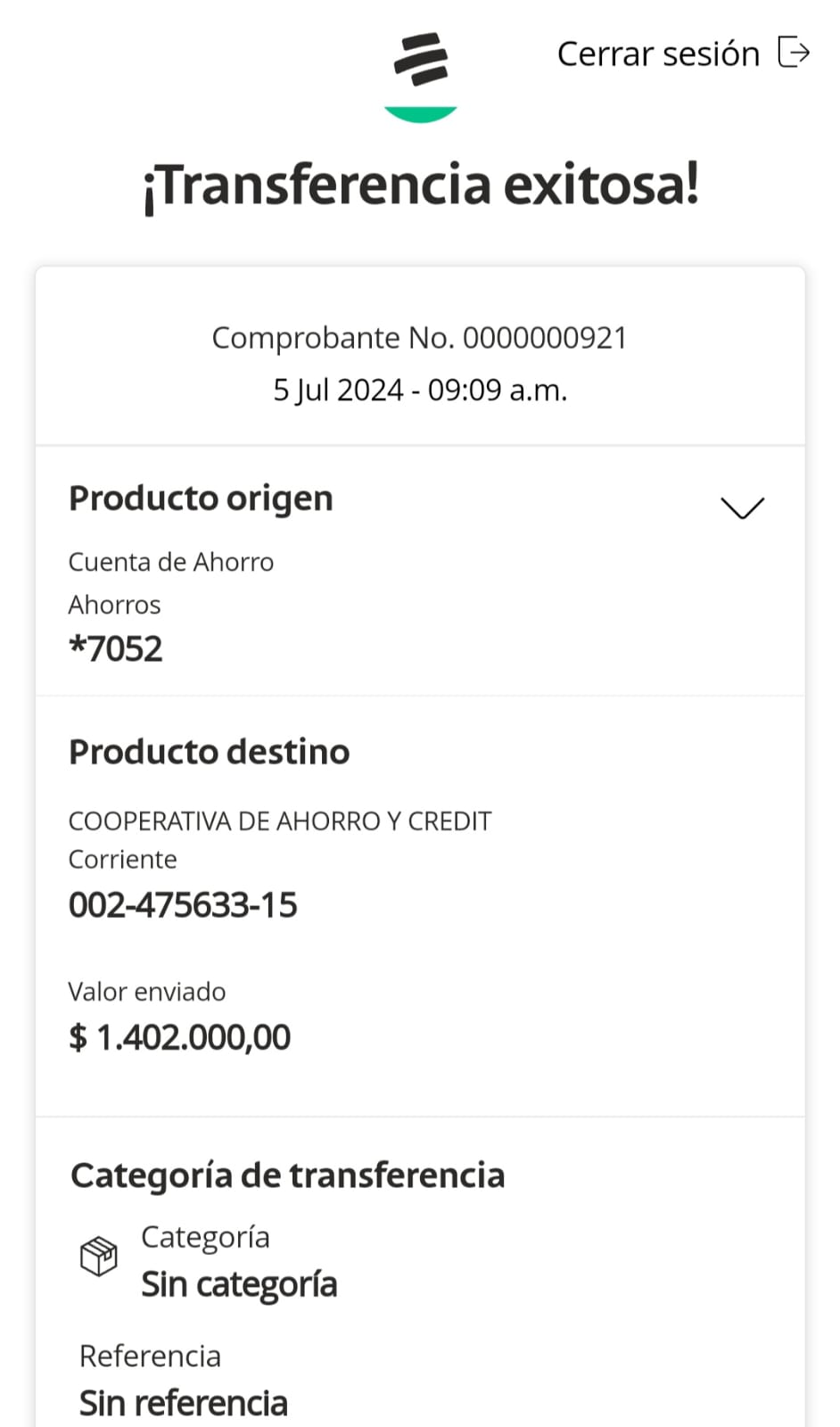Select the Comprobante No. 0000000921 text
840x1427 pixels.
[419, 338]
